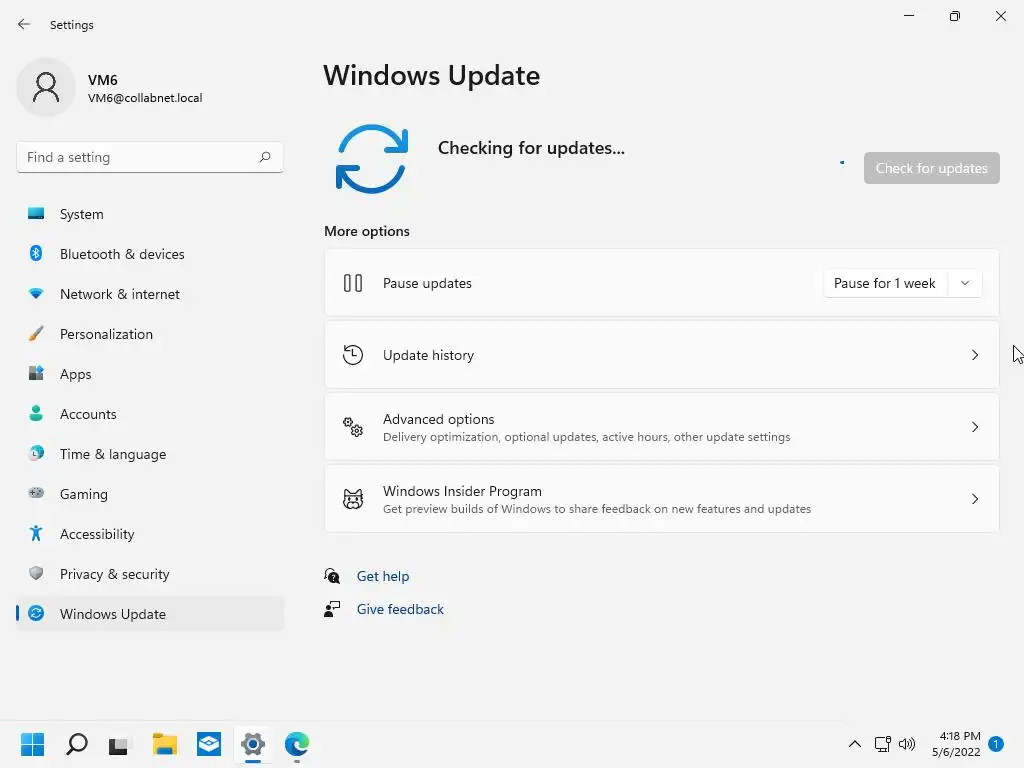Open Task View from the taskbar
The height and width of the screenshot is (768, 1024).
point(119,744)
